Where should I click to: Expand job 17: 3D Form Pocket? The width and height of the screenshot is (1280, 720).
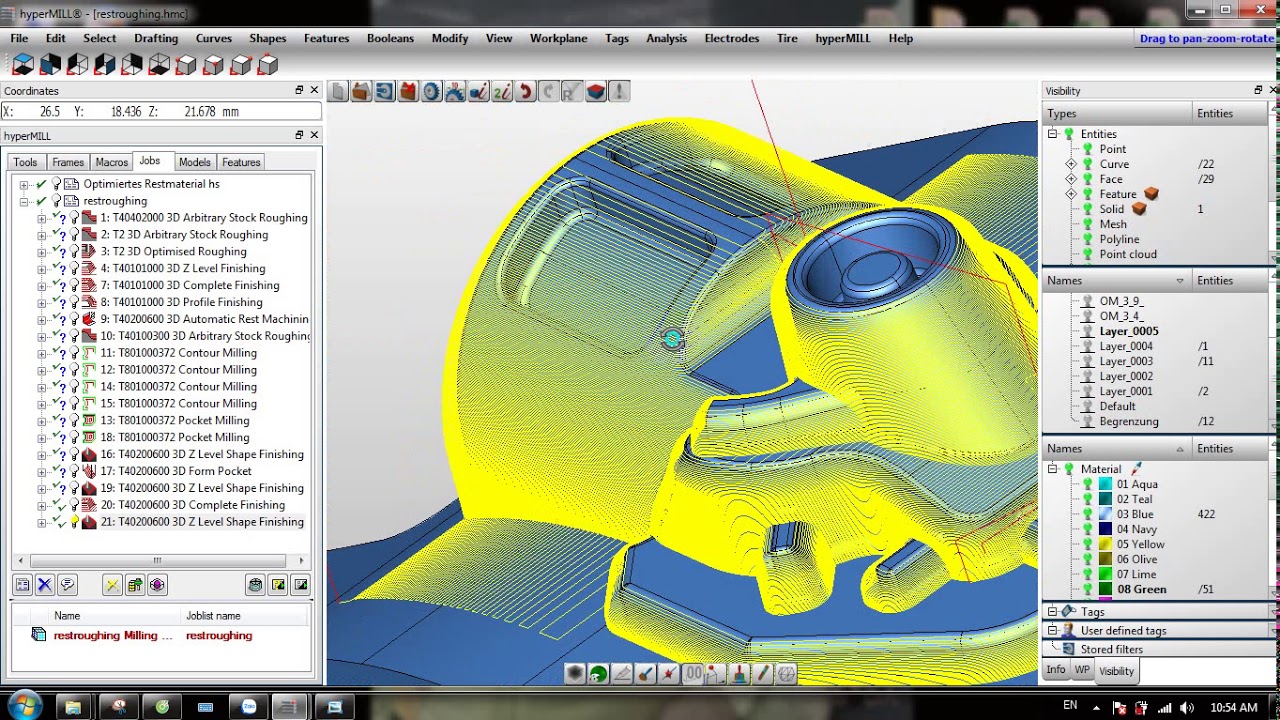41,471
